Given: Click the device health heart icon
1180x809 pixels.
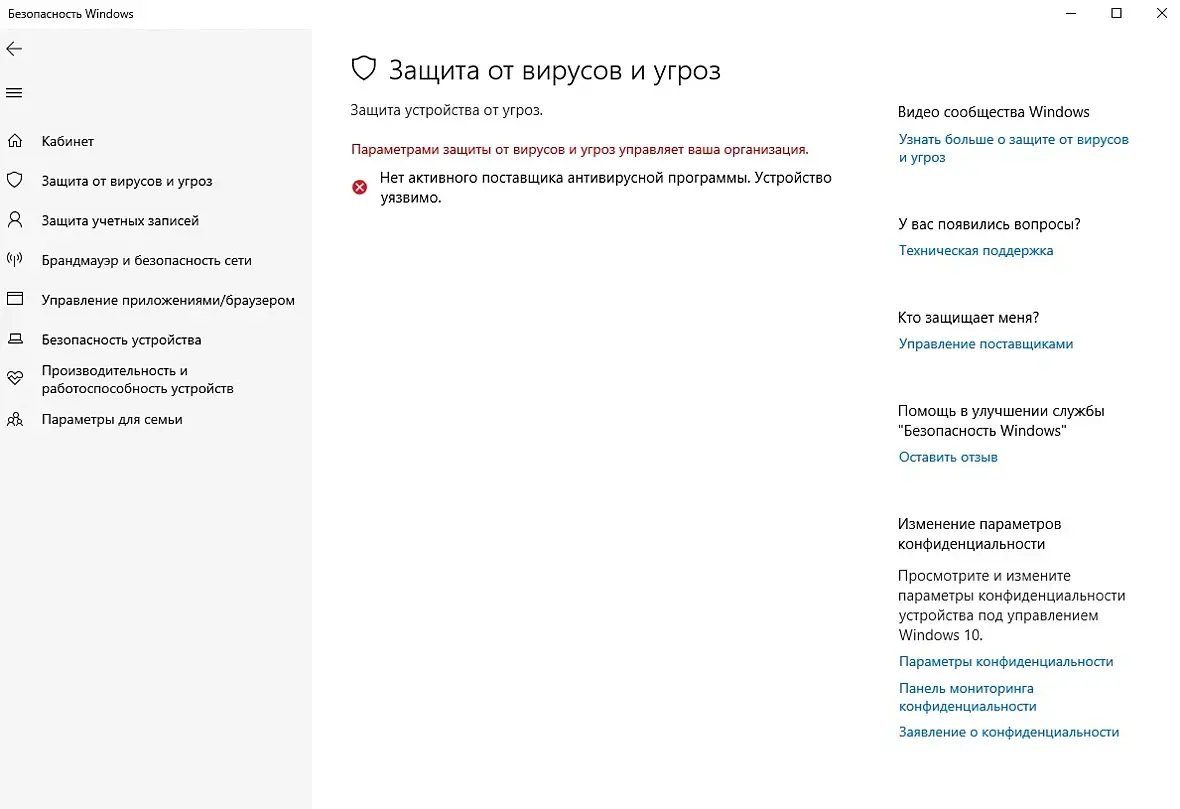Looking at the screenshot, I should (x=14, y=379).
